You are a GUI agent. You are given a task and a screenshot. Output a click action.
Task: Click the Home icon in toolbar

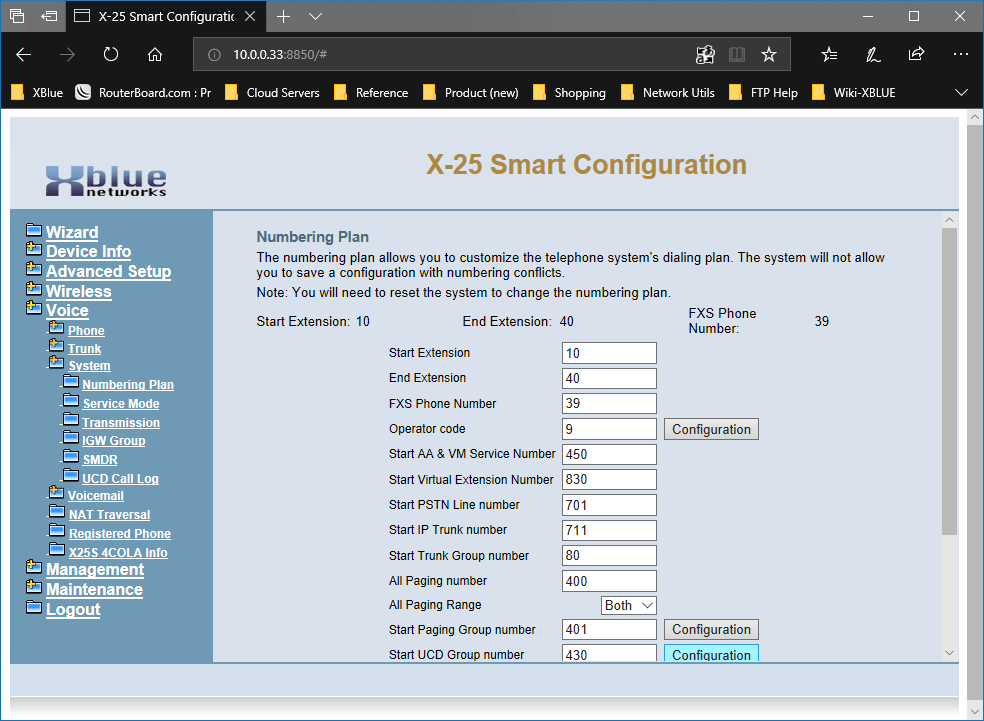click(155, 55)
